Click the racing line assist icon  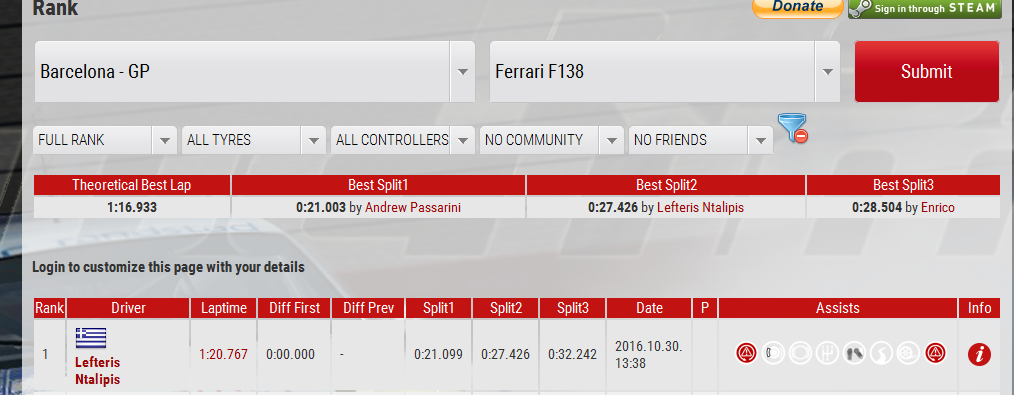coord(880,354)
